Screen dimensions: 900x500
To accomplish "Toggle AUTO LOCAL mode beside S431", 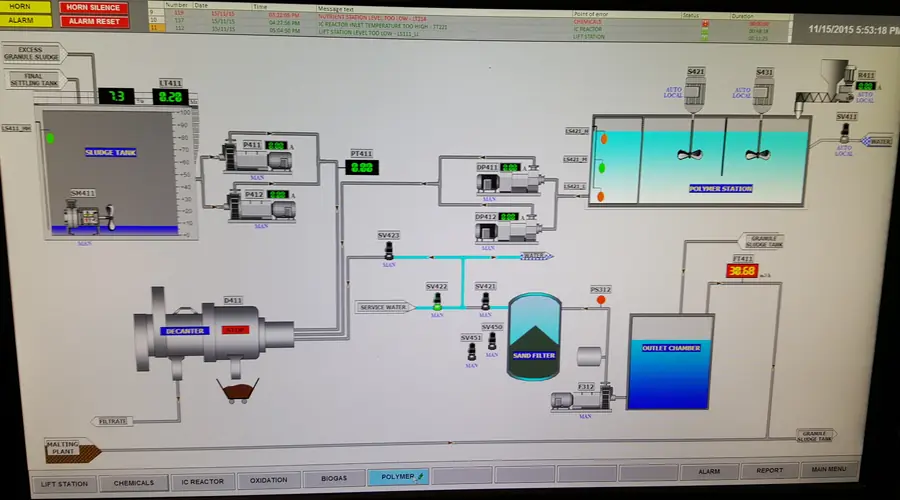I will (x=742, y=93).
